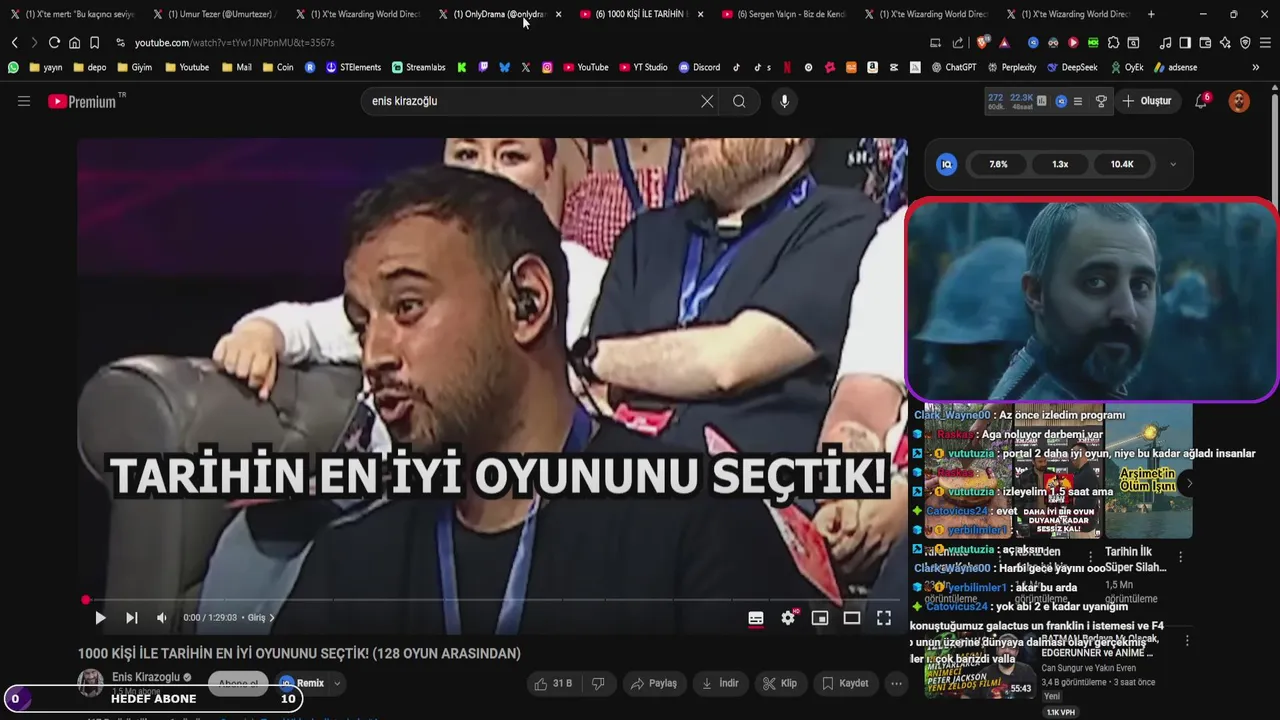
Task: Run search with magnifier button
Action: pos(739,101)
